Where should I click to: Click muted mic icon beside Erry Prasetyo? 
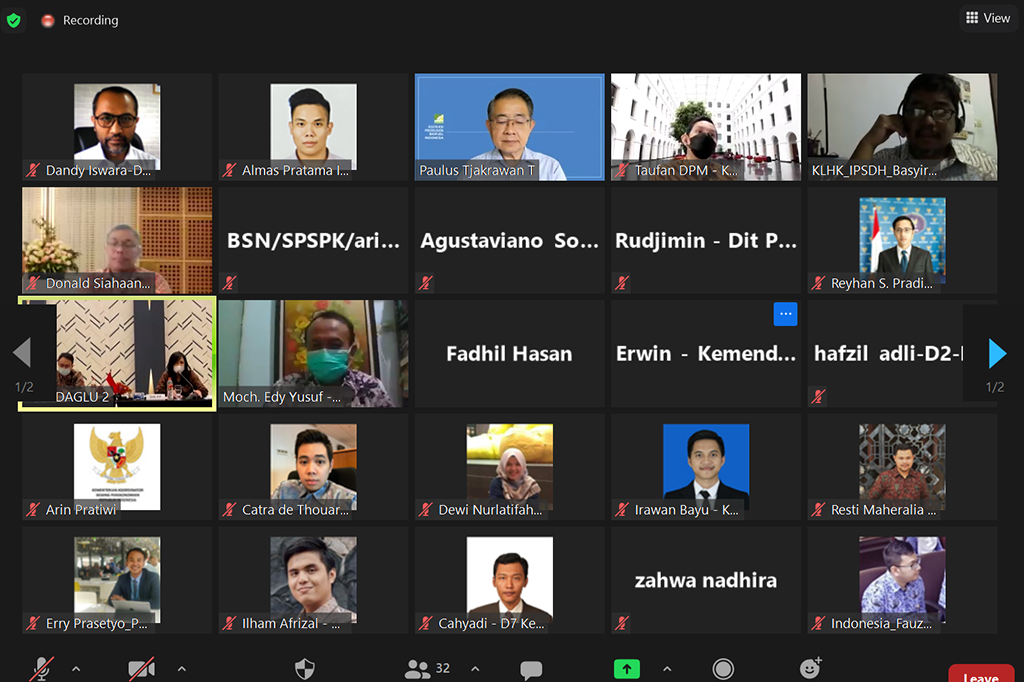coord(33,623)
